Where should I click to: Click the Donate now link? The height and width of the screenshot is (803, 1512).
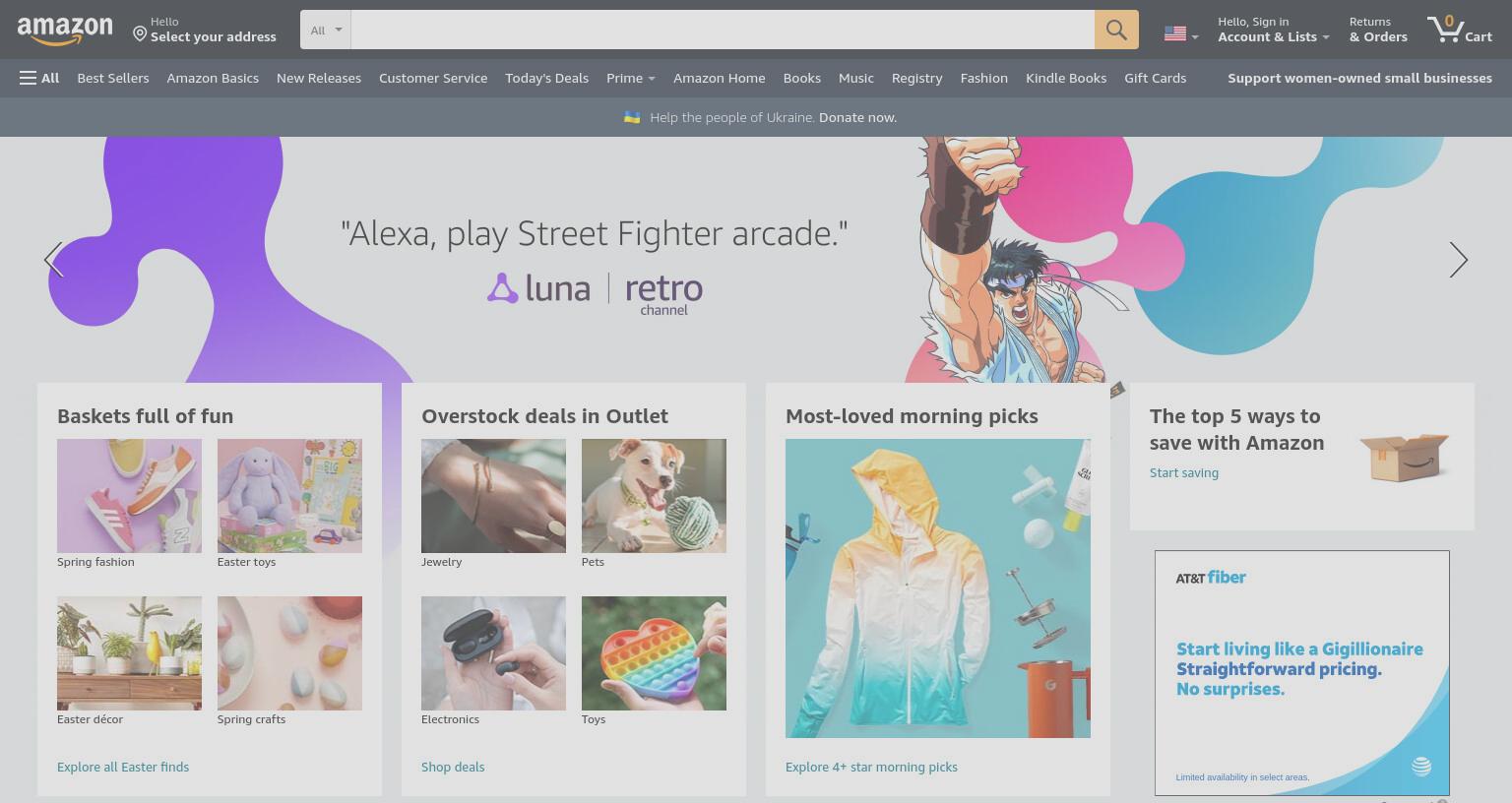pyautogui.click(x=857, y=117)
